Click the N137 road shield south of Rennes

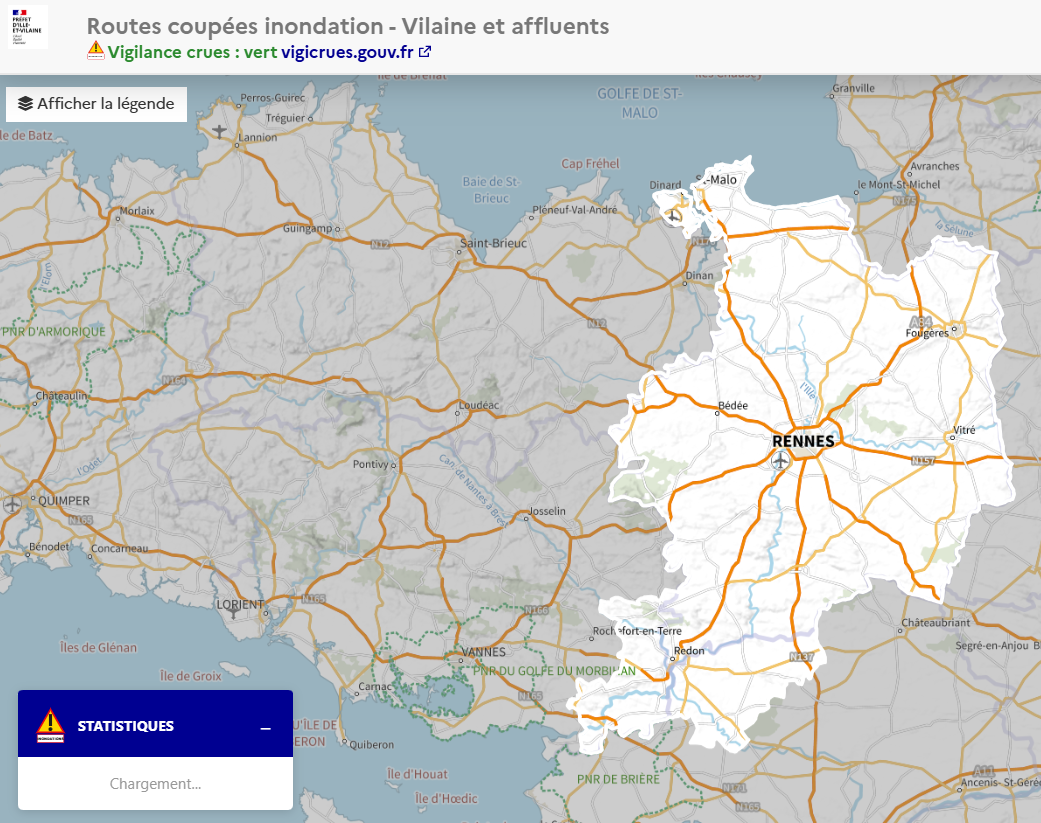coord(801,656)
